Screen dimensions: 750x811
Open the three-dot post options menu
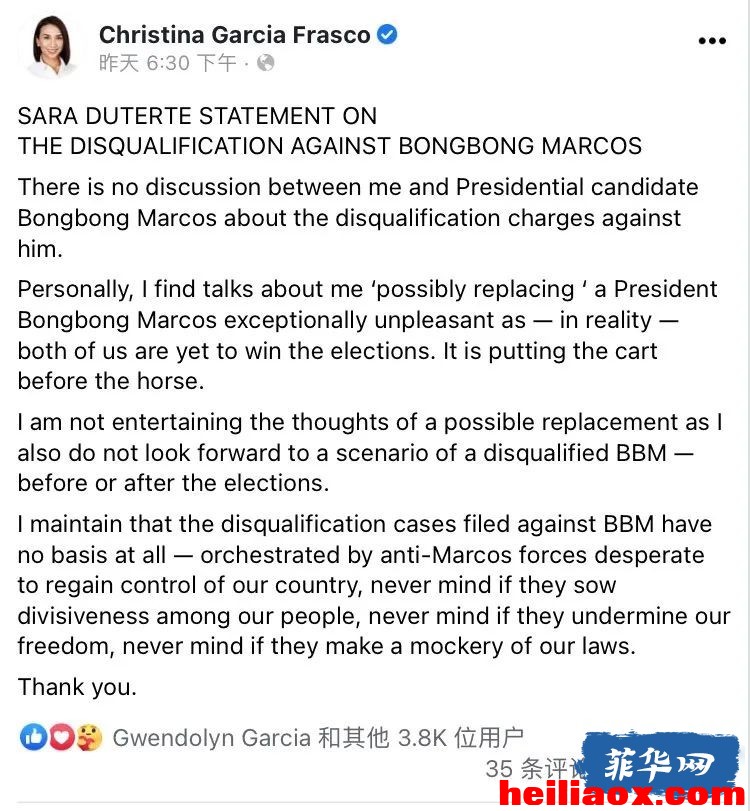(712, 40)
